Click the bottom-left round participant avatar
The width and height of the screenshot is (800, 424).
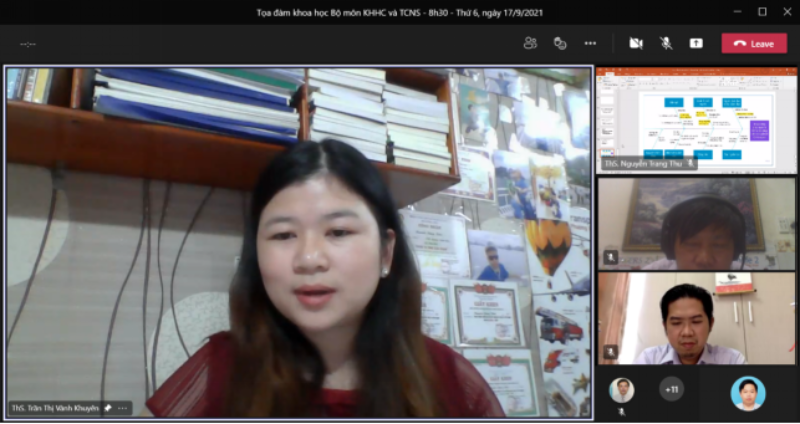[x=622, y=390]
